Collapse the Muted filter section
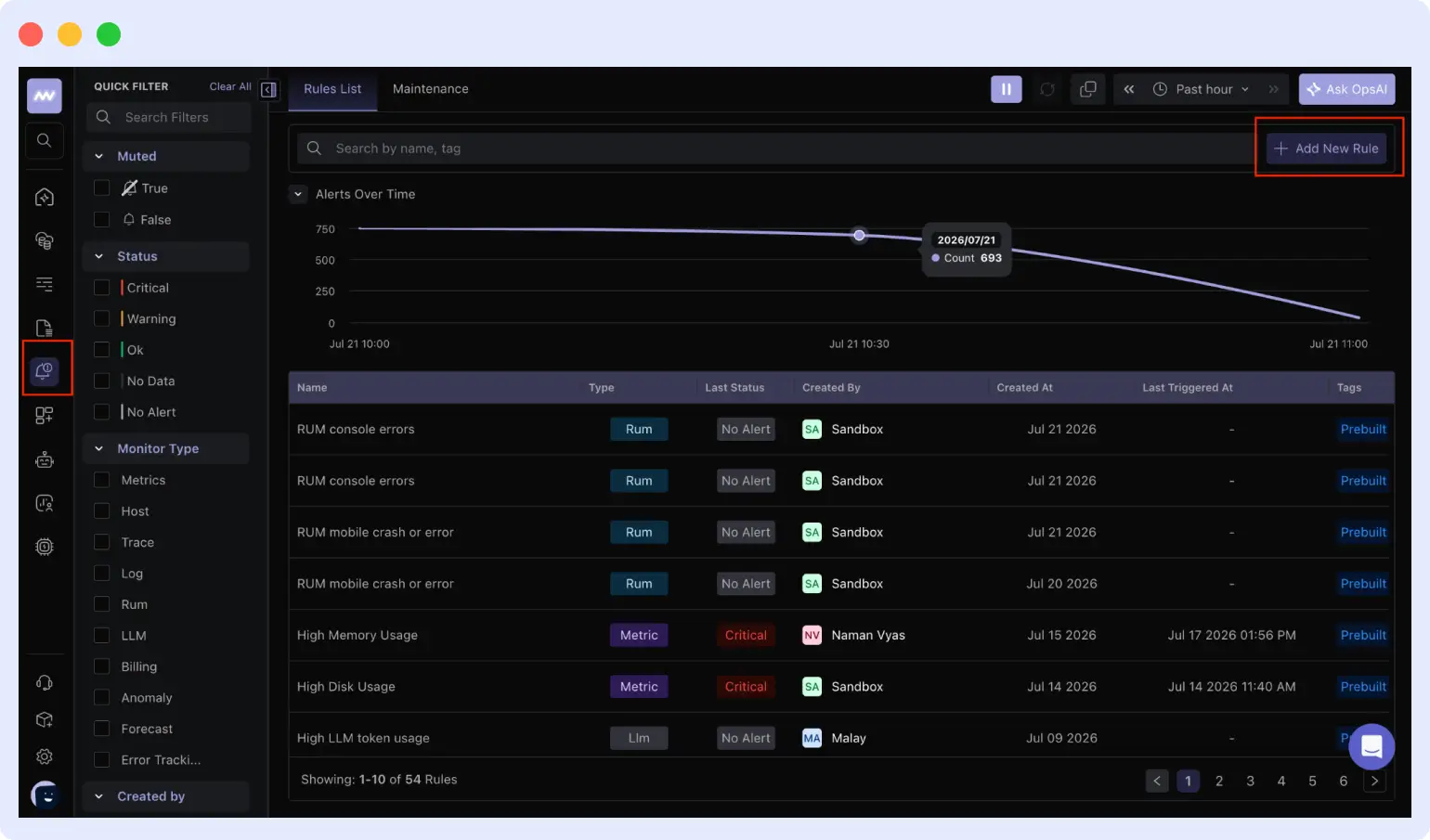The height and width of the screenshot is (840, 1430). click(166, 156)
